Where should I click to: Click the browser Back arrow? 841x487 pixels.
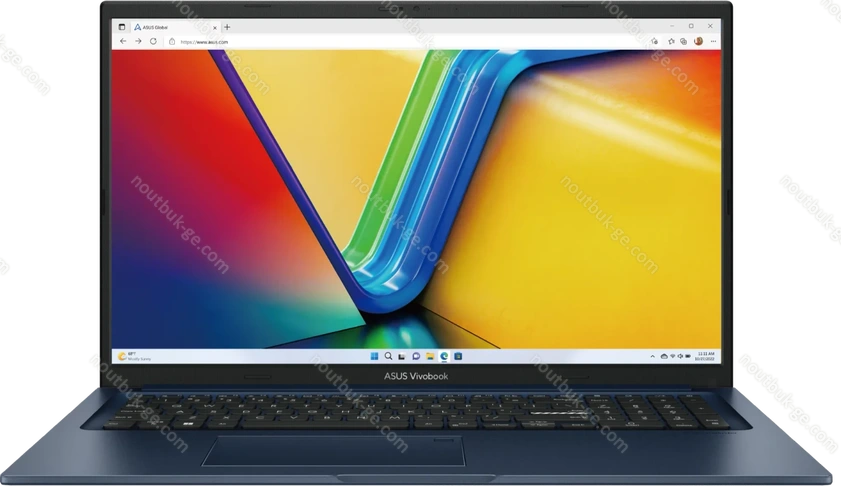coord(123,41)
